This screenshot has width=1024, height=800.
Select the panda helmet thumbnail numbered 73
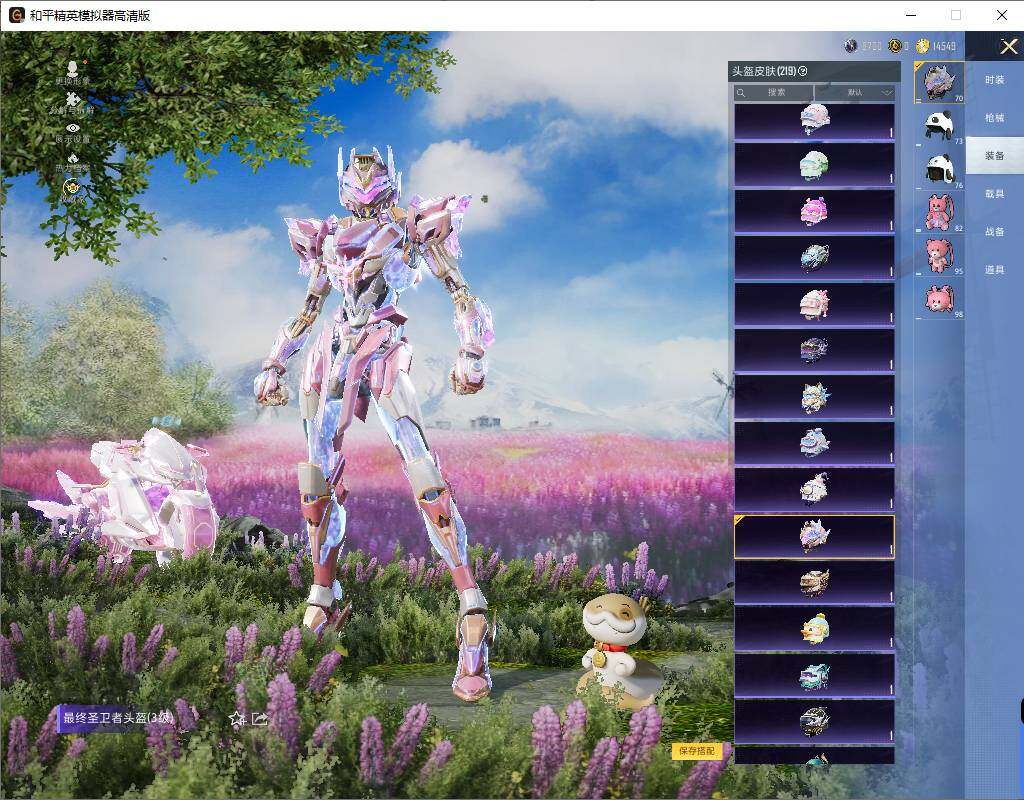(939, 126)
